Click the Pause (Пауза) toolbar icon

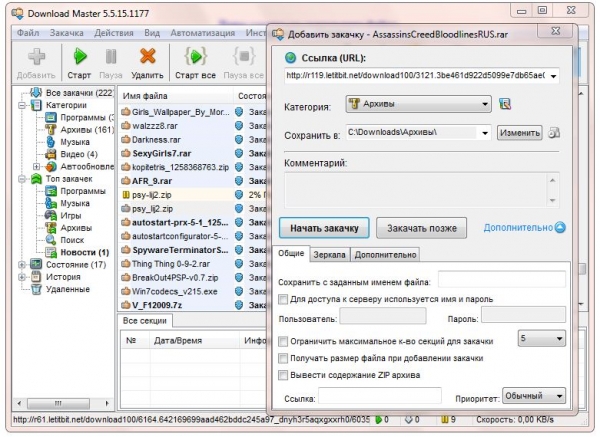coord(111,56)
